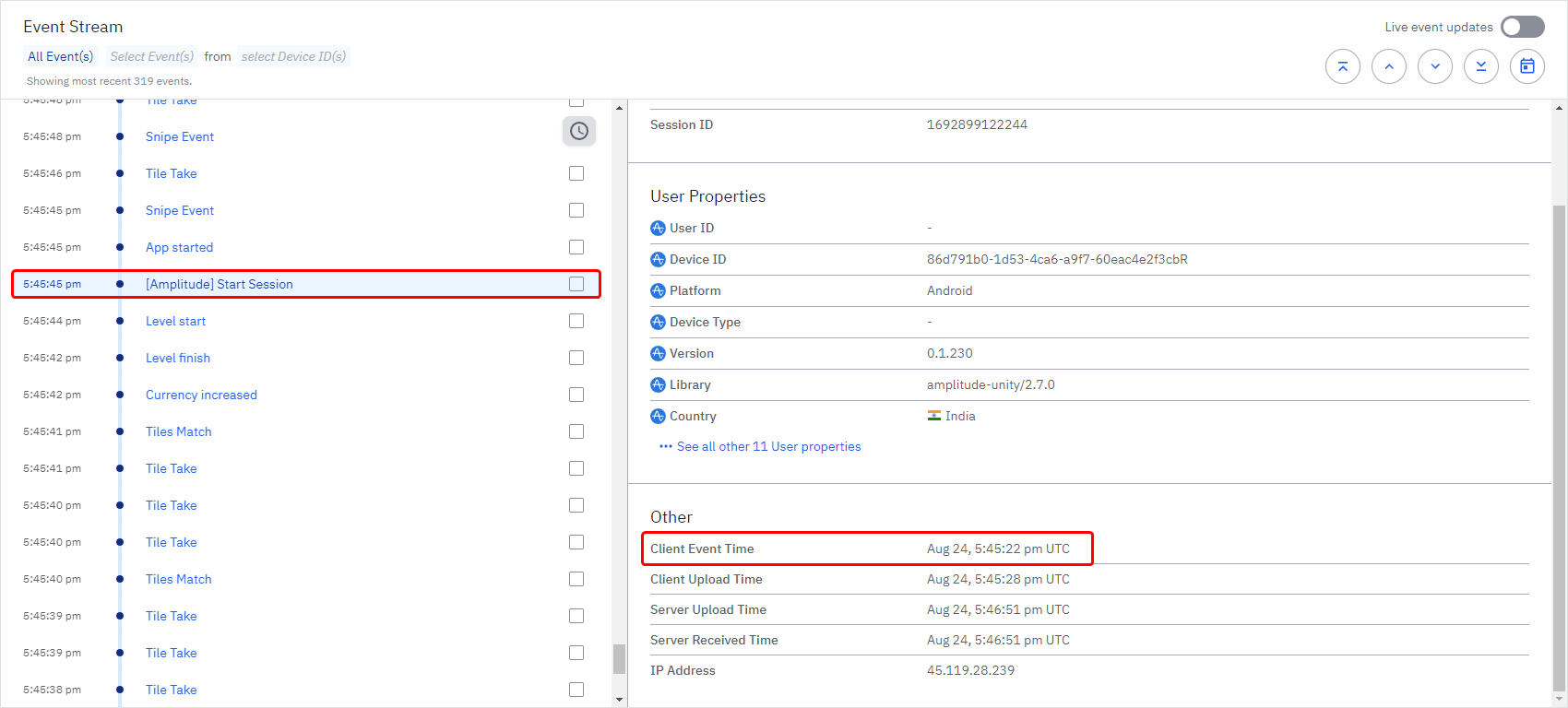This screenshot has height=708, width=1568.
Task: Open Tile Take event at 5:45:41 pm
Action: tap(172, 468)
